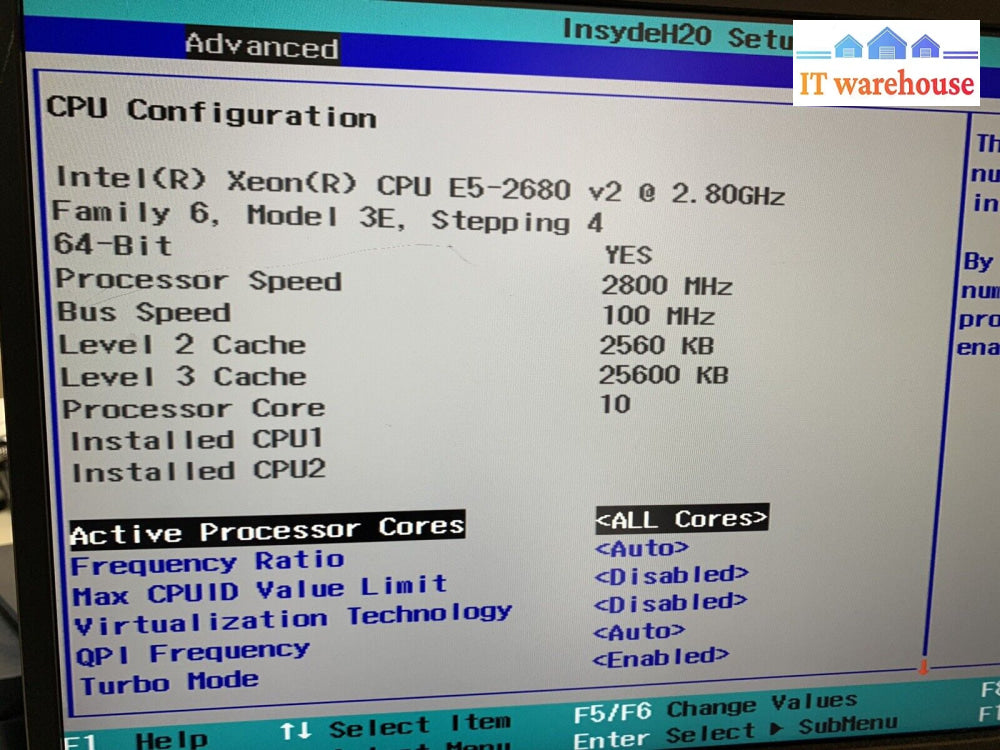Click the F5/F6 Change Values hint
The width and height of the screenshot is (1000, 750).
tap(716, 707)
